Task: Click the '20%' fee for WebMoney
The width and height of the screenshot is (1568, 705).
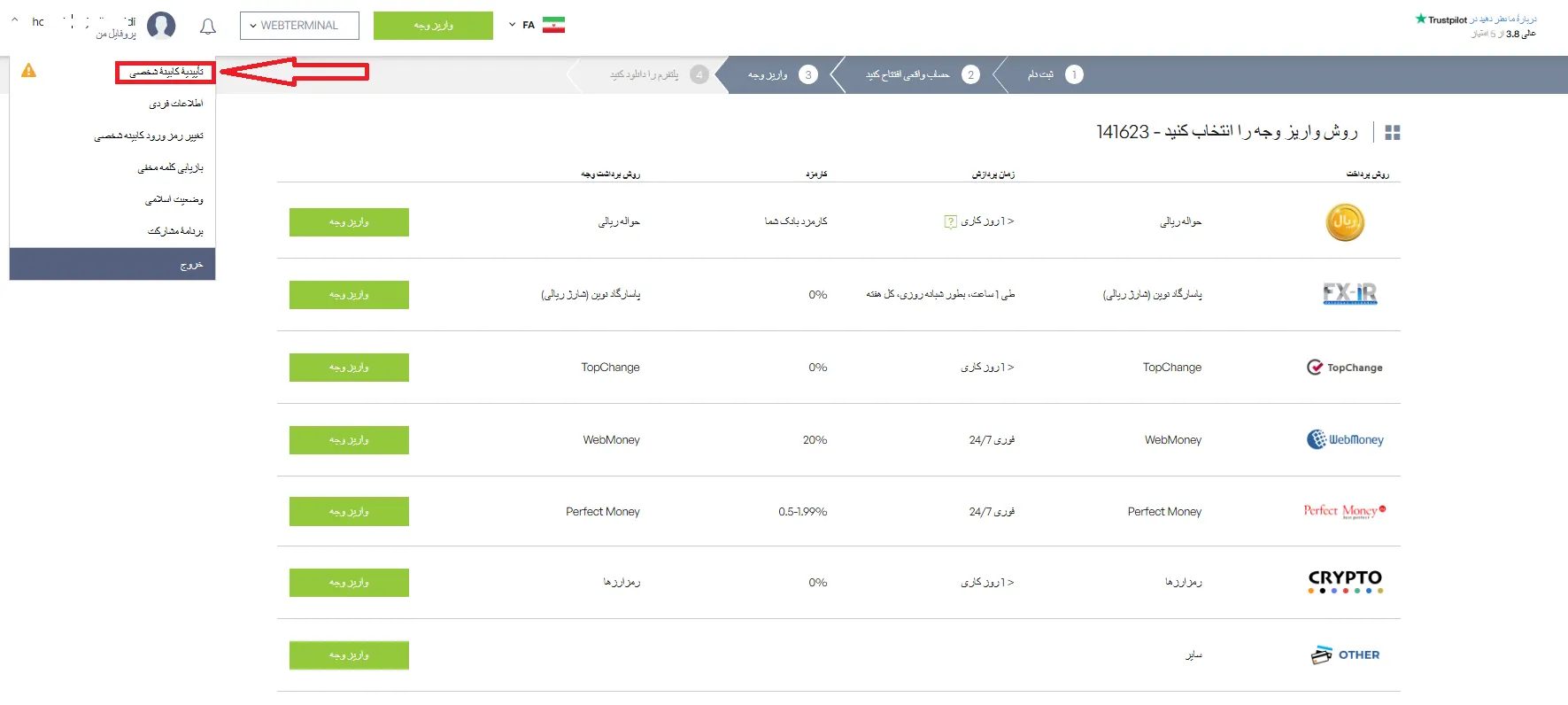Action: 815,440
